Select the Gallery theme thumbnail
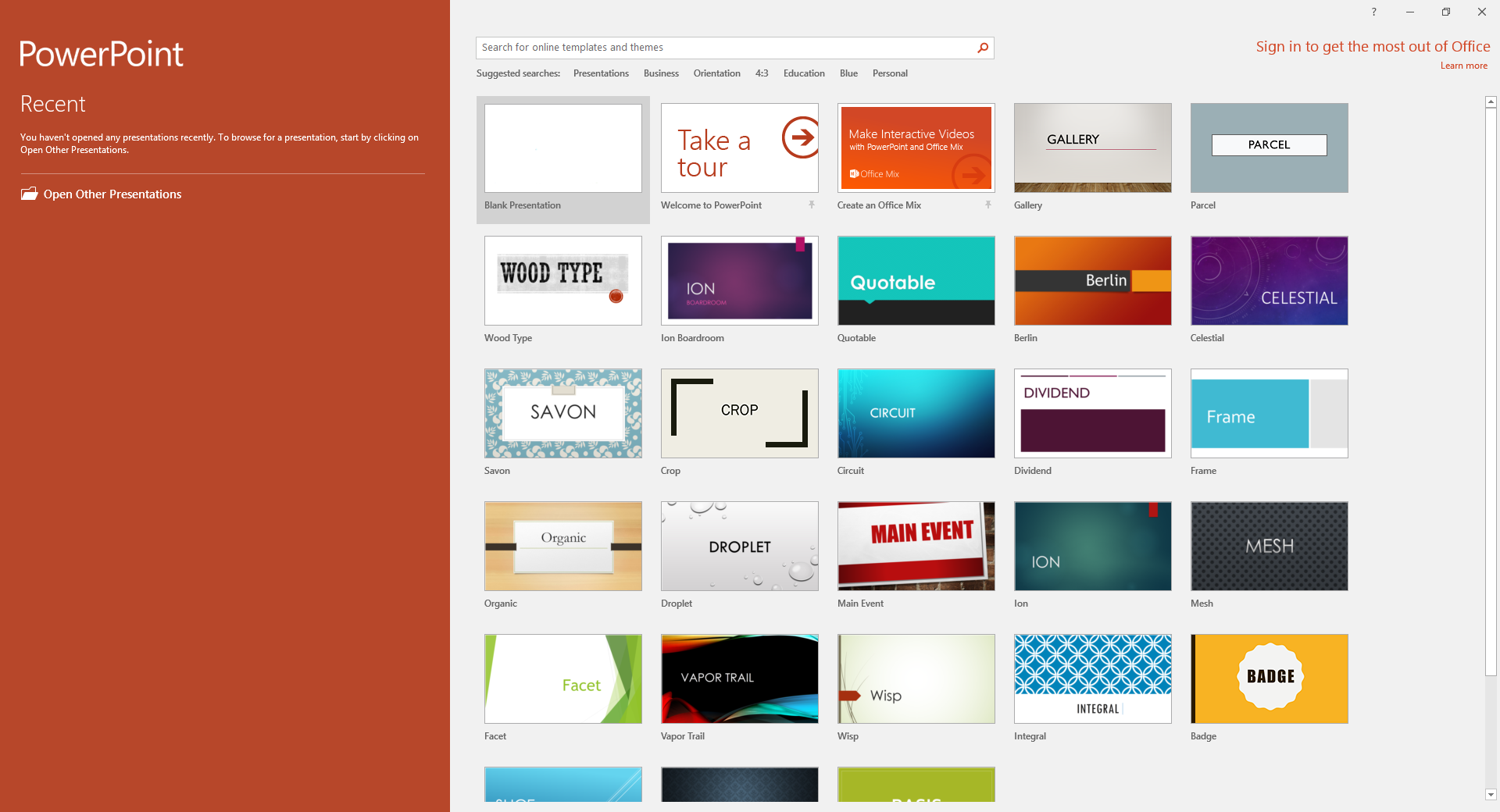 pos(1093,148)
